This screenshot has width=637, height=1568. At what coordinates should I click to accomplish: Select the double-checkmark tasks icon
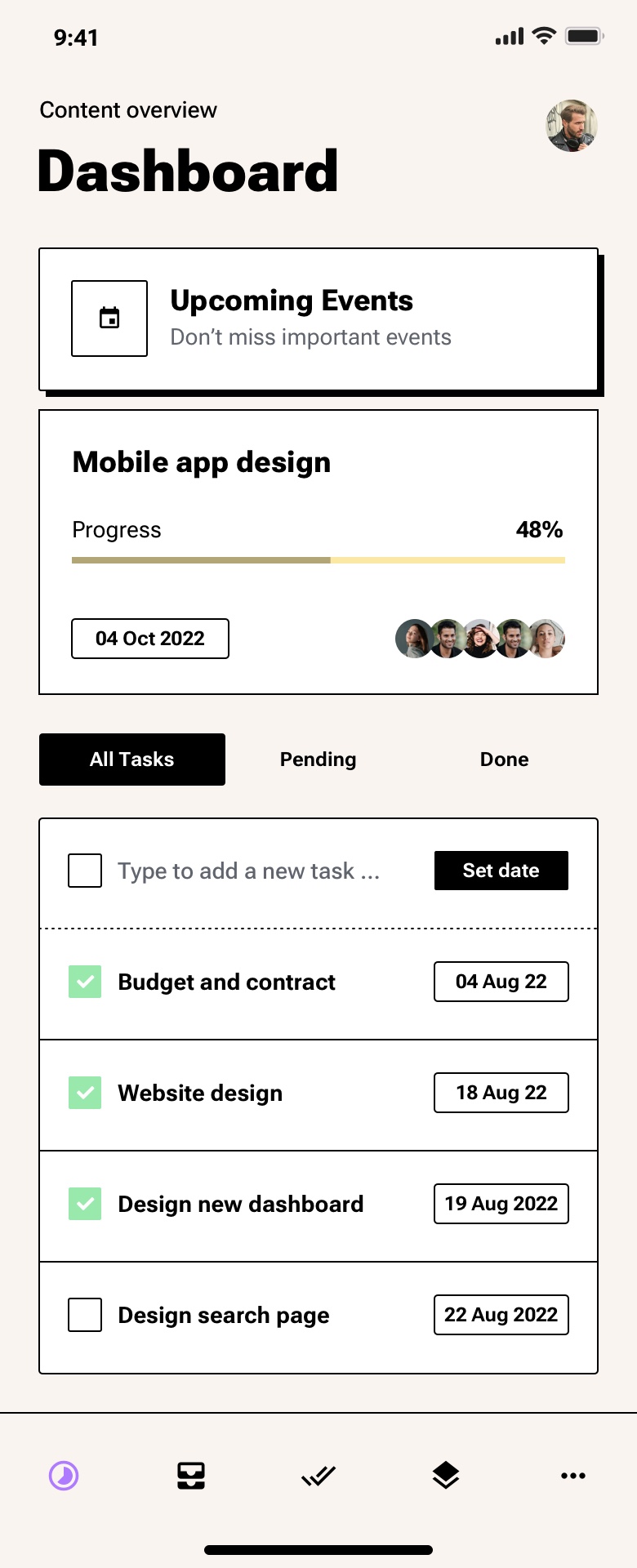coord(318,1476)
